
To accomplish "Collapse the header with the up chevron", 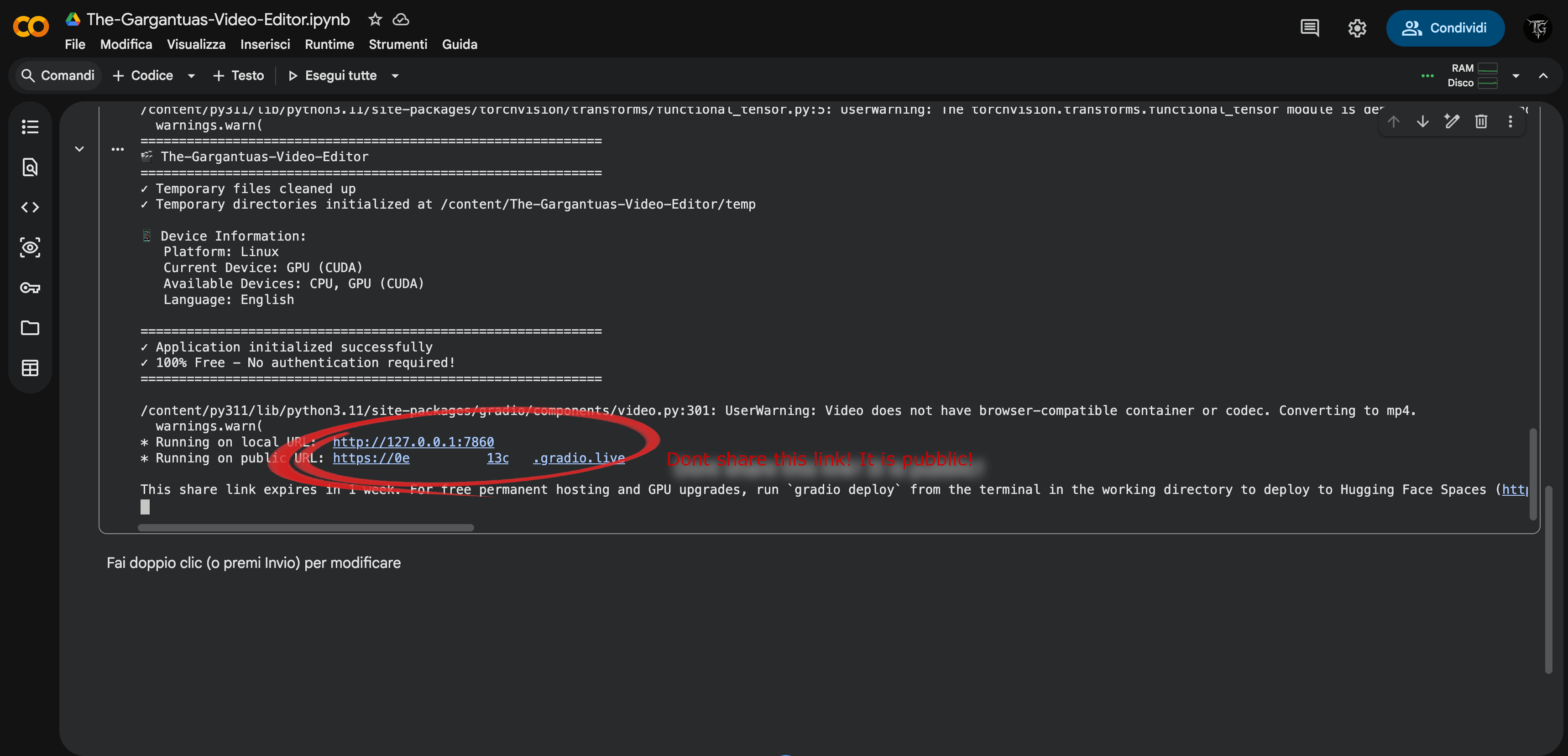I will point(1542,75).
